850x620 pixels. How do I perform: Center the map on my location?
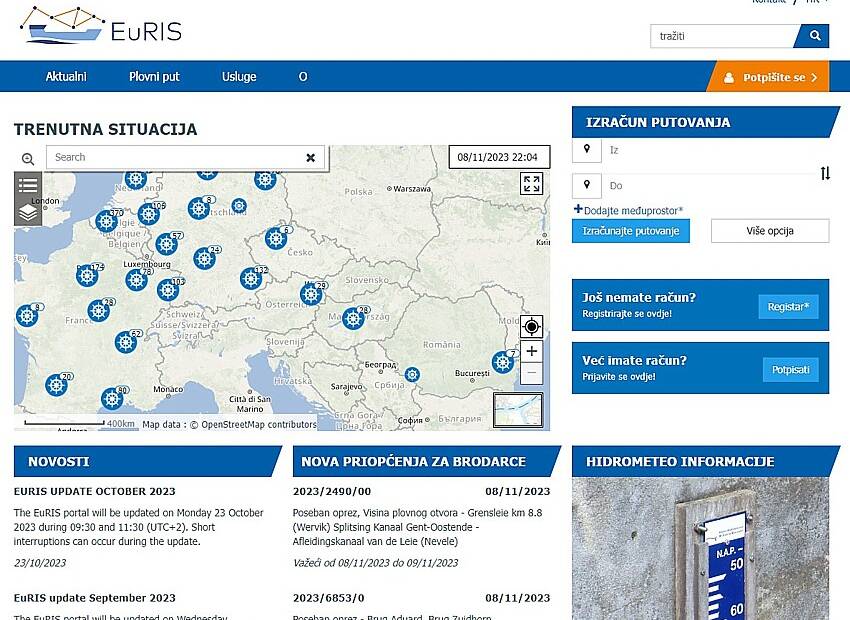tap(532, 327)
